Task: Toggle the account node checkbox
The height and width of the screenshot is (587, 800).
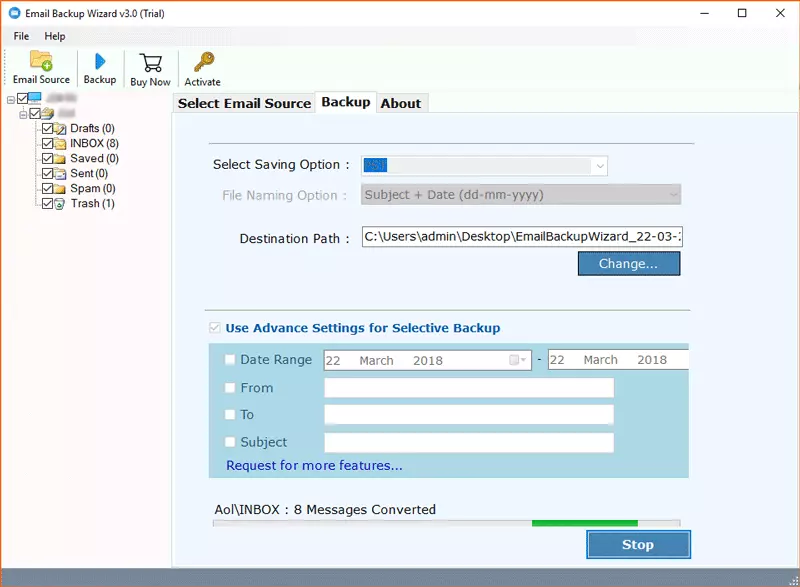Action: click(x=35, y=113)
